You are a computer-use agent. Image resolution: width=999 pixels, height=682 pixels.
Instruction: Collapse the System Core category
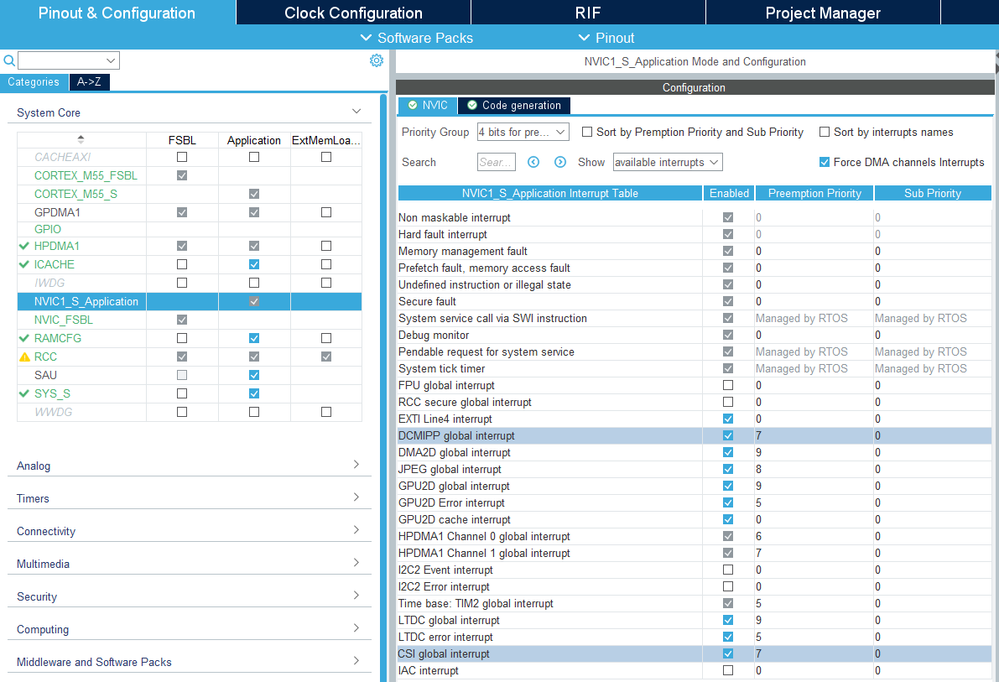tap(357, 112)
